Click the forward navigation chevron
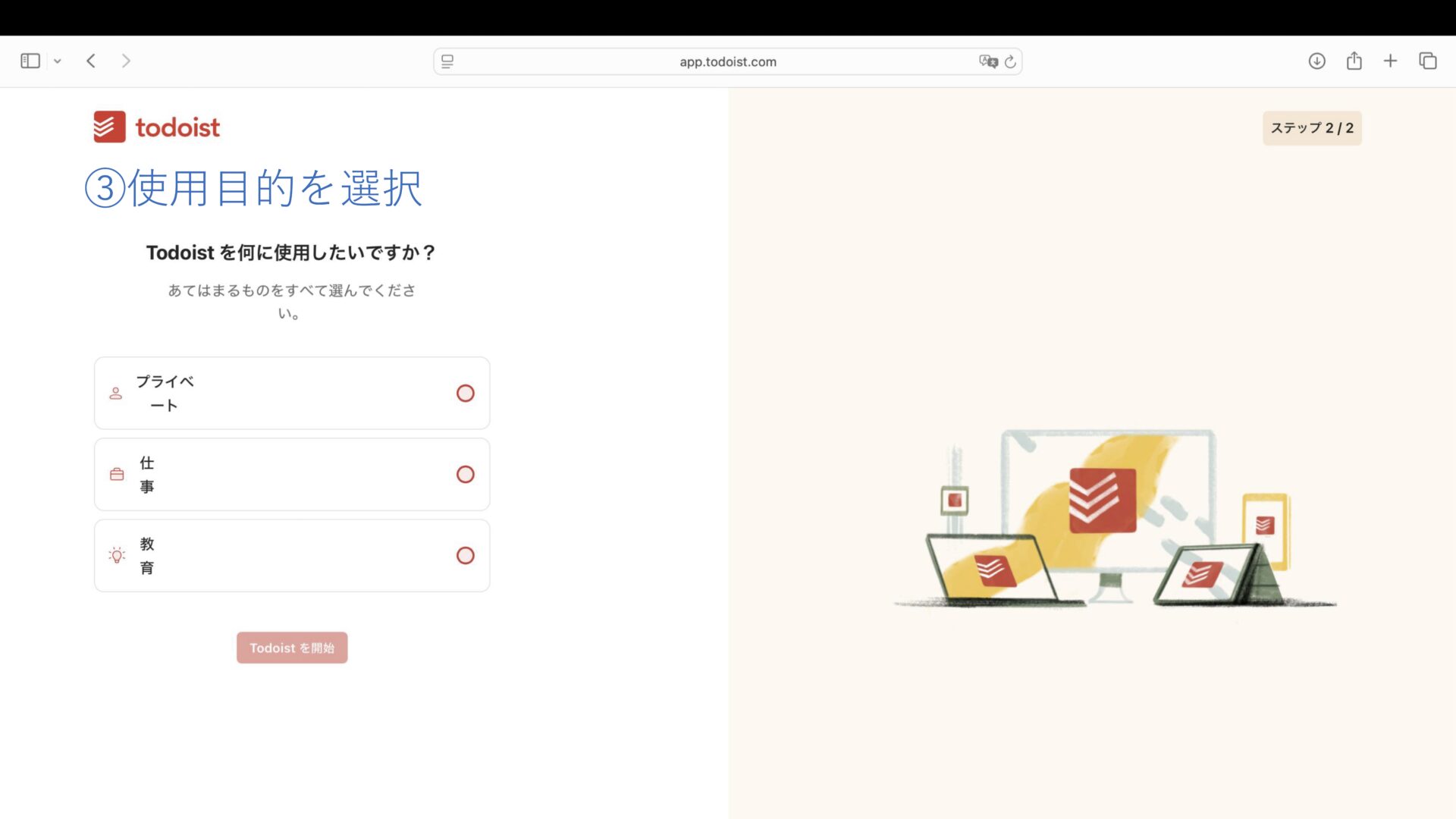1456x819 pixels. coord(125,61)
